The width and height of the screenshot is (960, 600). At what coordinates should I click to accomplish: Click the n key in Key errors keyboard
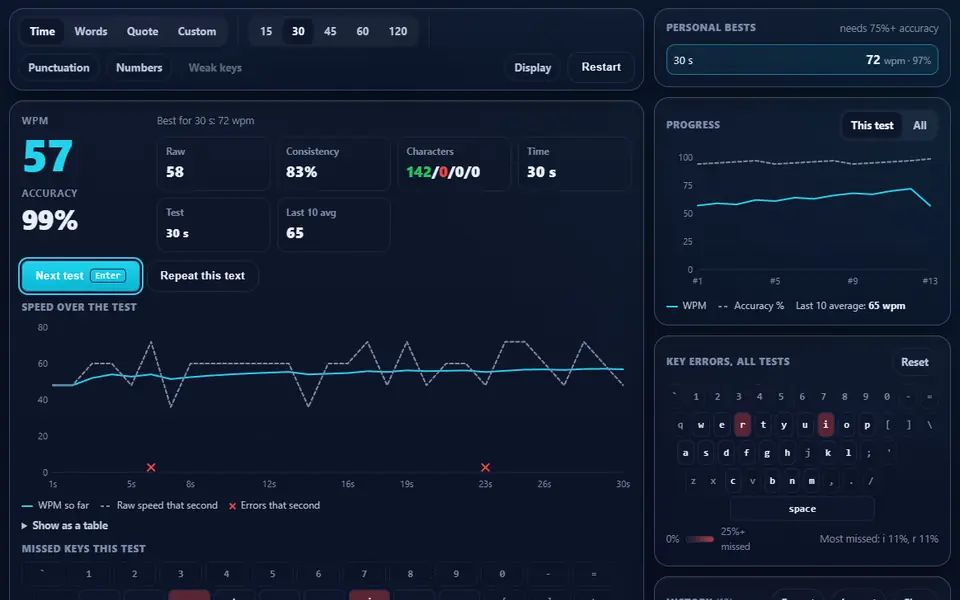coord(792,481)
